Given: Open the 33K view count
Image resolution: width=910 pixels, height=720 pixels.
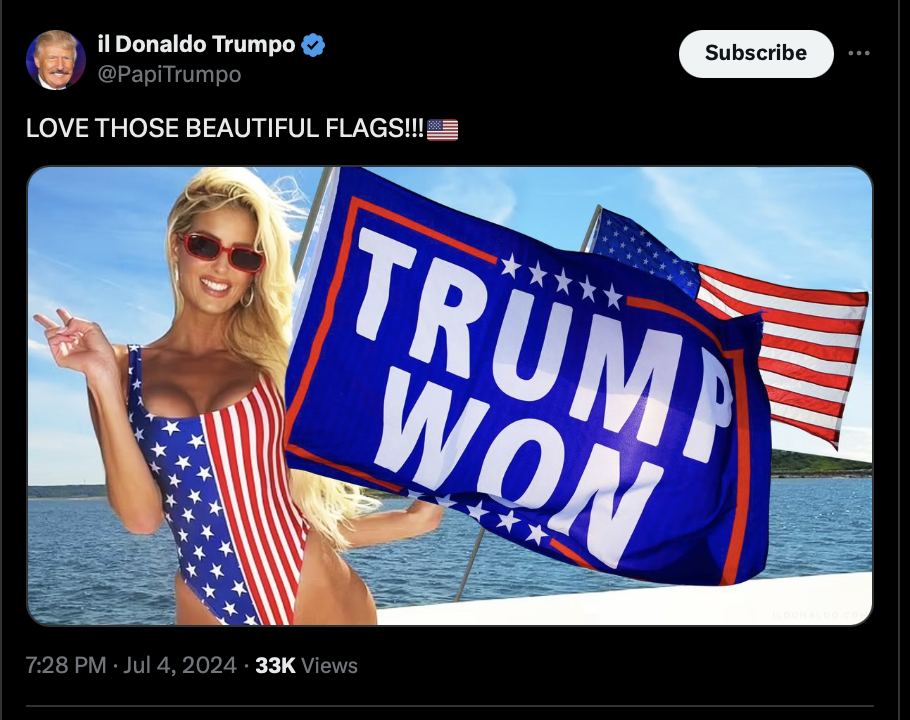Looking at the screenshot, I should (x=275, y=665).
